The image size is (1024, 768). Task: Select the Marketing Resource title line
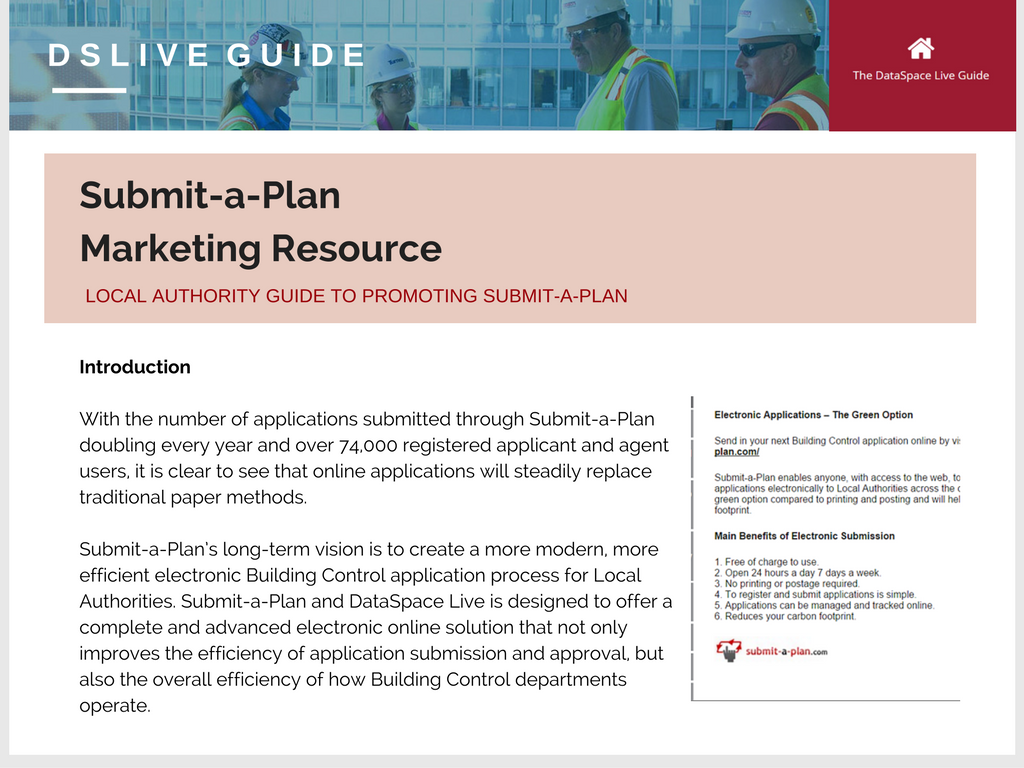tap(261, 248)
